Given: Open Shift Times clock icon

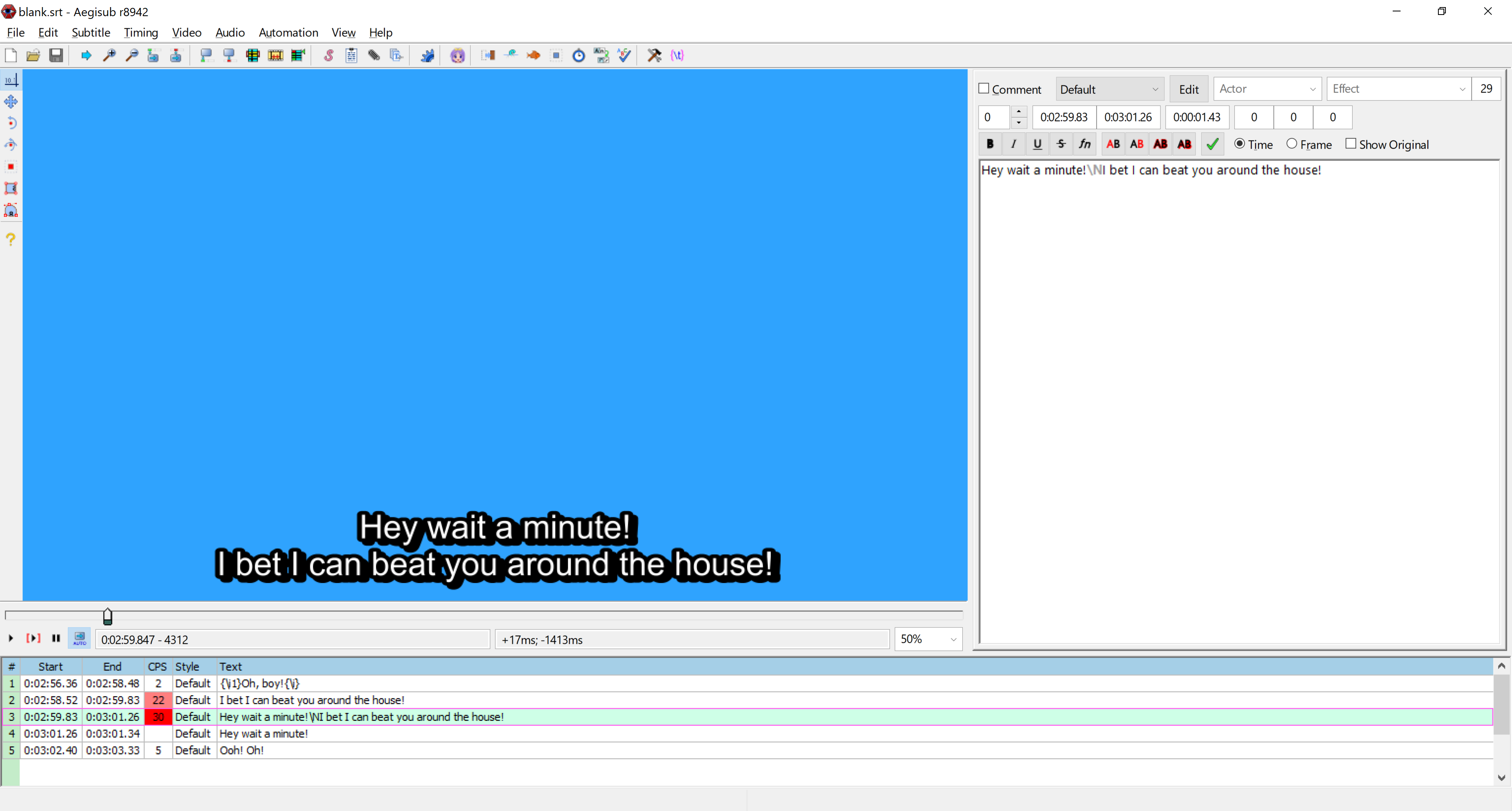Looking at the screenshot, I should [579, 55].
